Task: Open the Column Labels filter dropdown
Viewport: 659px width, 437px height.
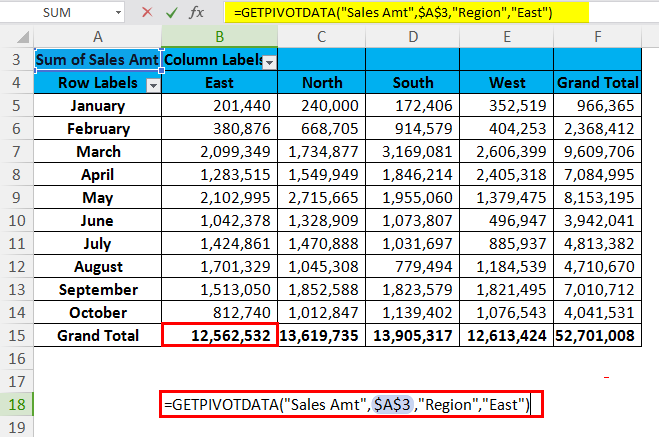Action: coord(268,61)
